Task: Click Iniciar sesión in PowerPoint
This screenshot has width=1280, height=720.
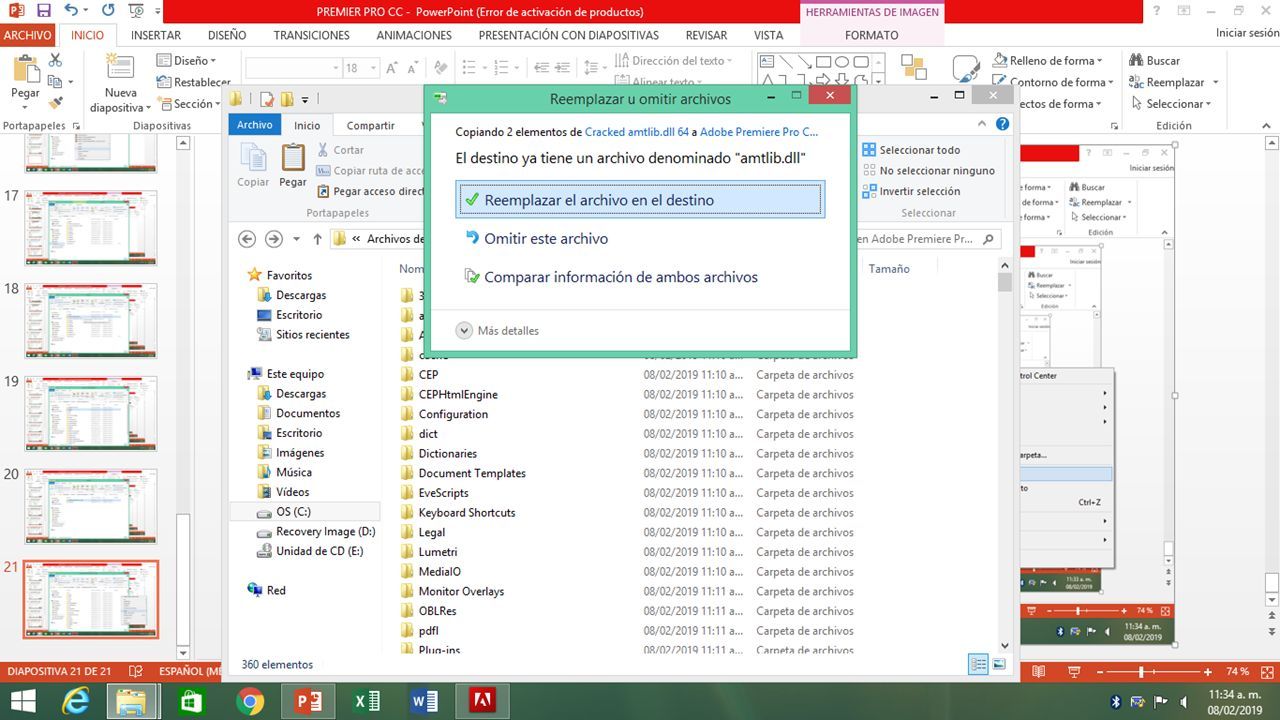Action: pos(1247,33)
